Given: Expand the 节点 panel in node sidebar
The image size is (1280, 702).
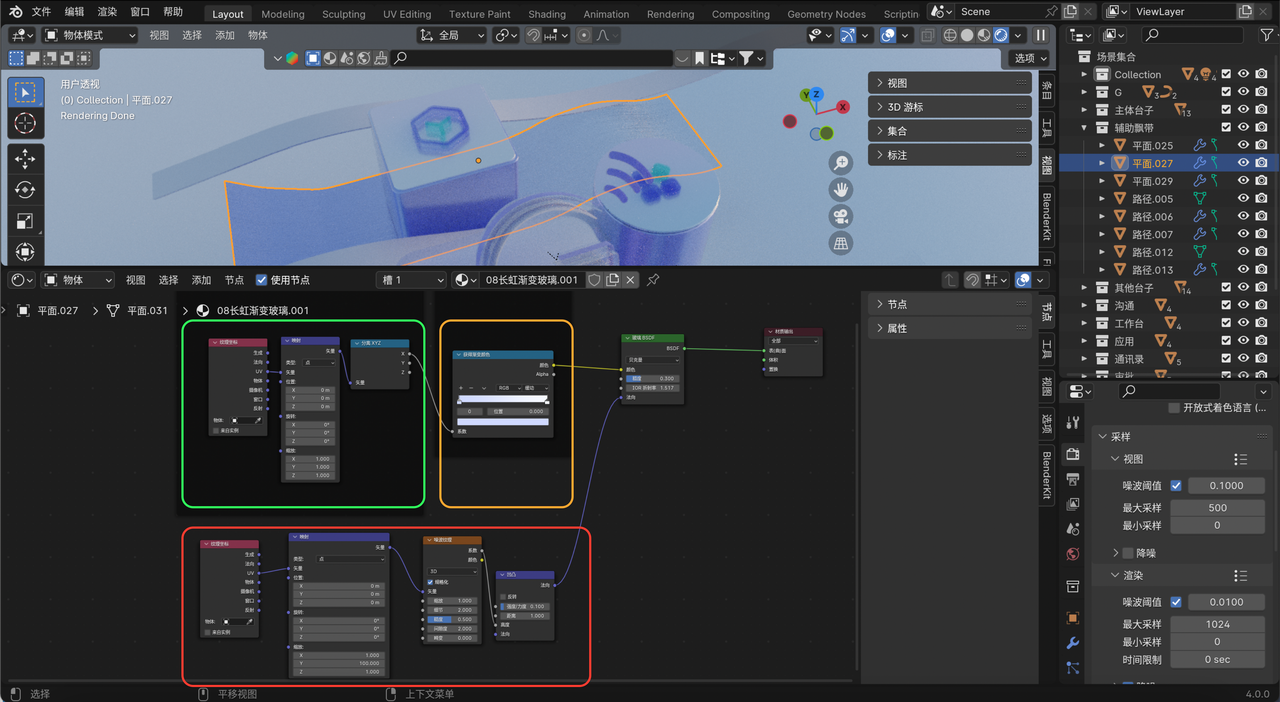Looking at the screenshot, I should (x=950, y=304).
